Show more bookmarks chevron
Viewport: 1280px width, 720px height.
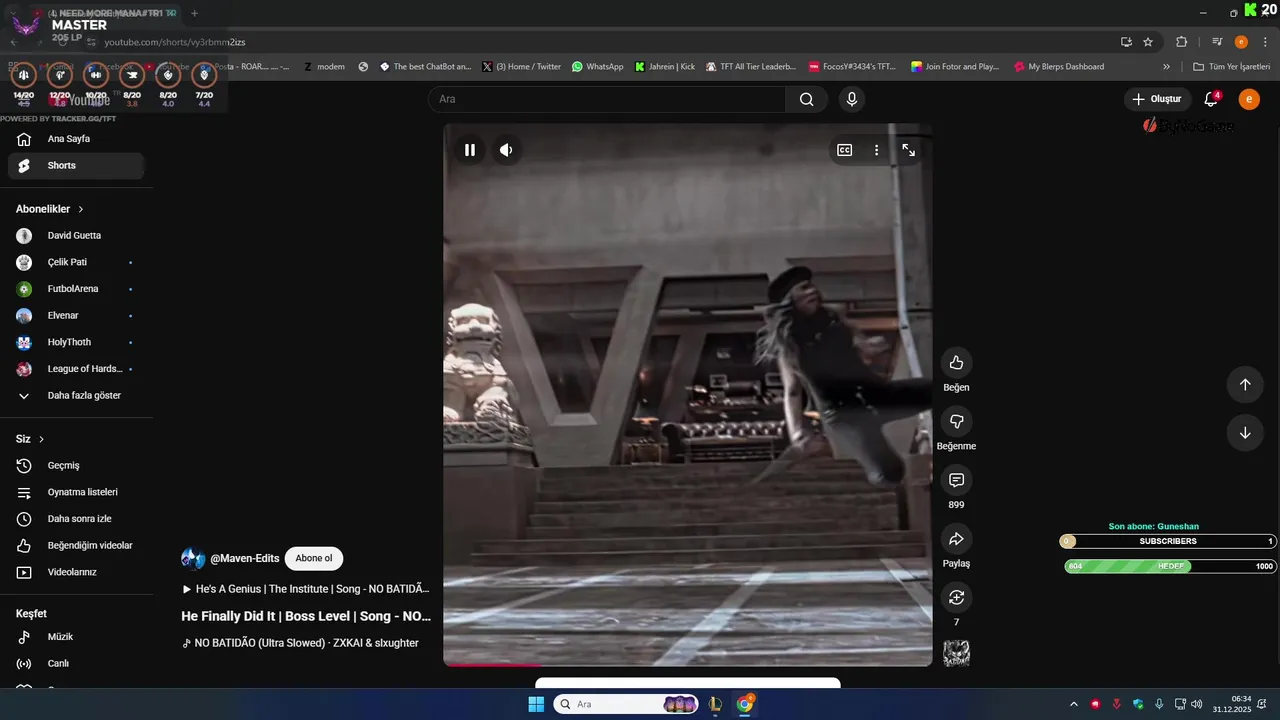1166,67
